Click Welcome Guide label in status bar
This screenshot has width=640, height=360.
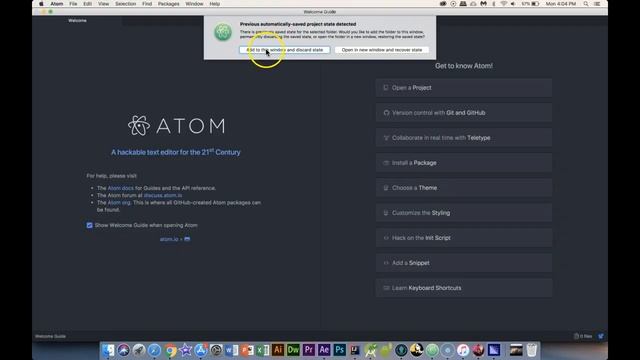tap(51, 336)
